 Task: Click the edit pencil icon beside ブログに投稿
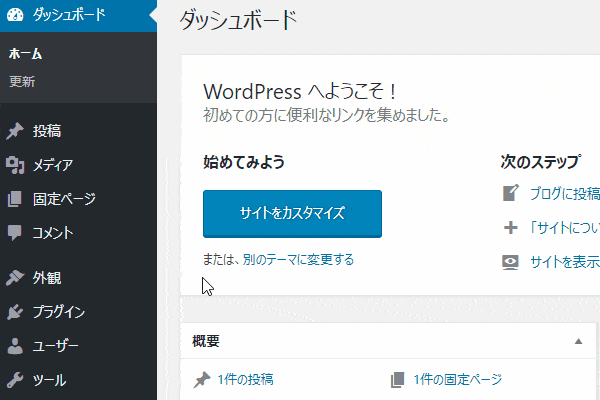pos(510,193)
